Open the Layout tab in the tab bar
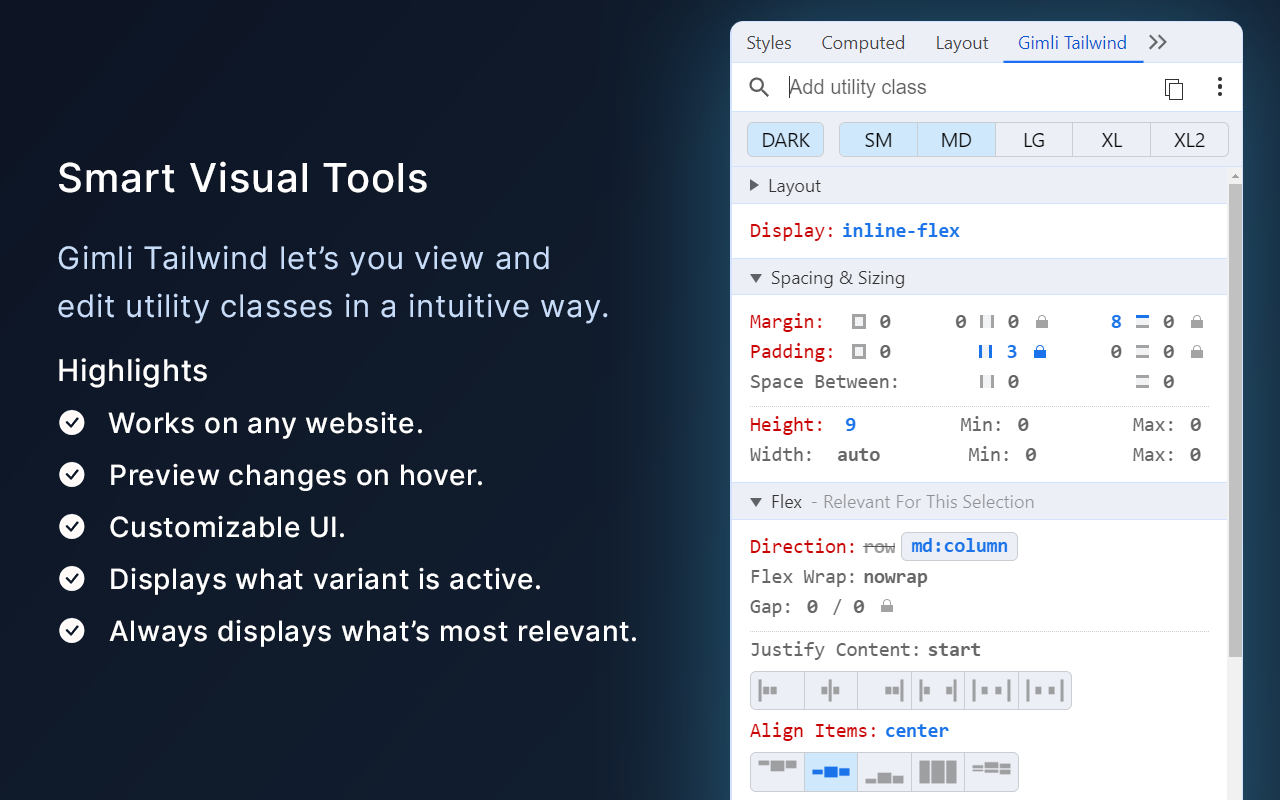This screenshot has height=800, width=1280. (962, 43)
